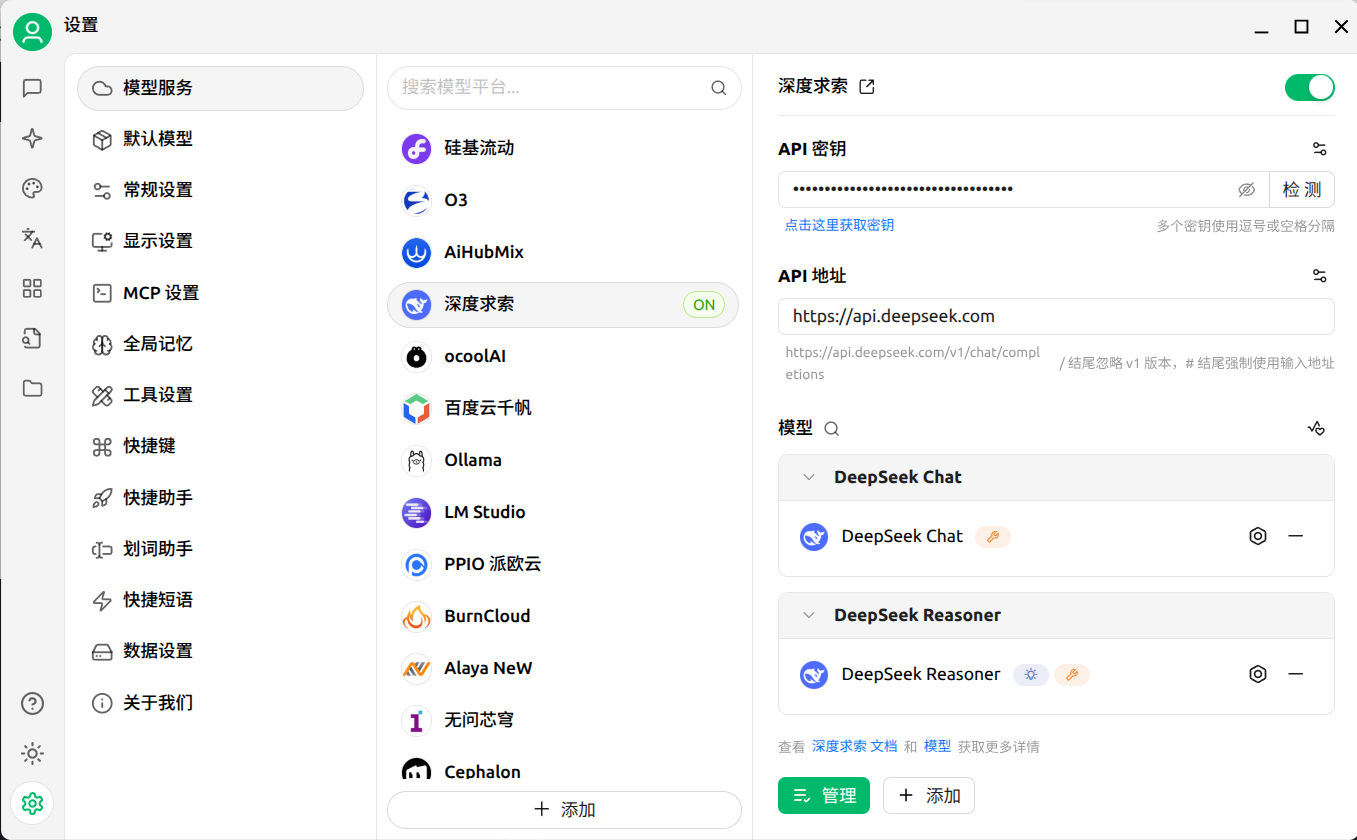Image resolution: width=1357 pixels, height=840 pixels.
Task: Open MCP 设置 section
Action: (x=220, y=293)
